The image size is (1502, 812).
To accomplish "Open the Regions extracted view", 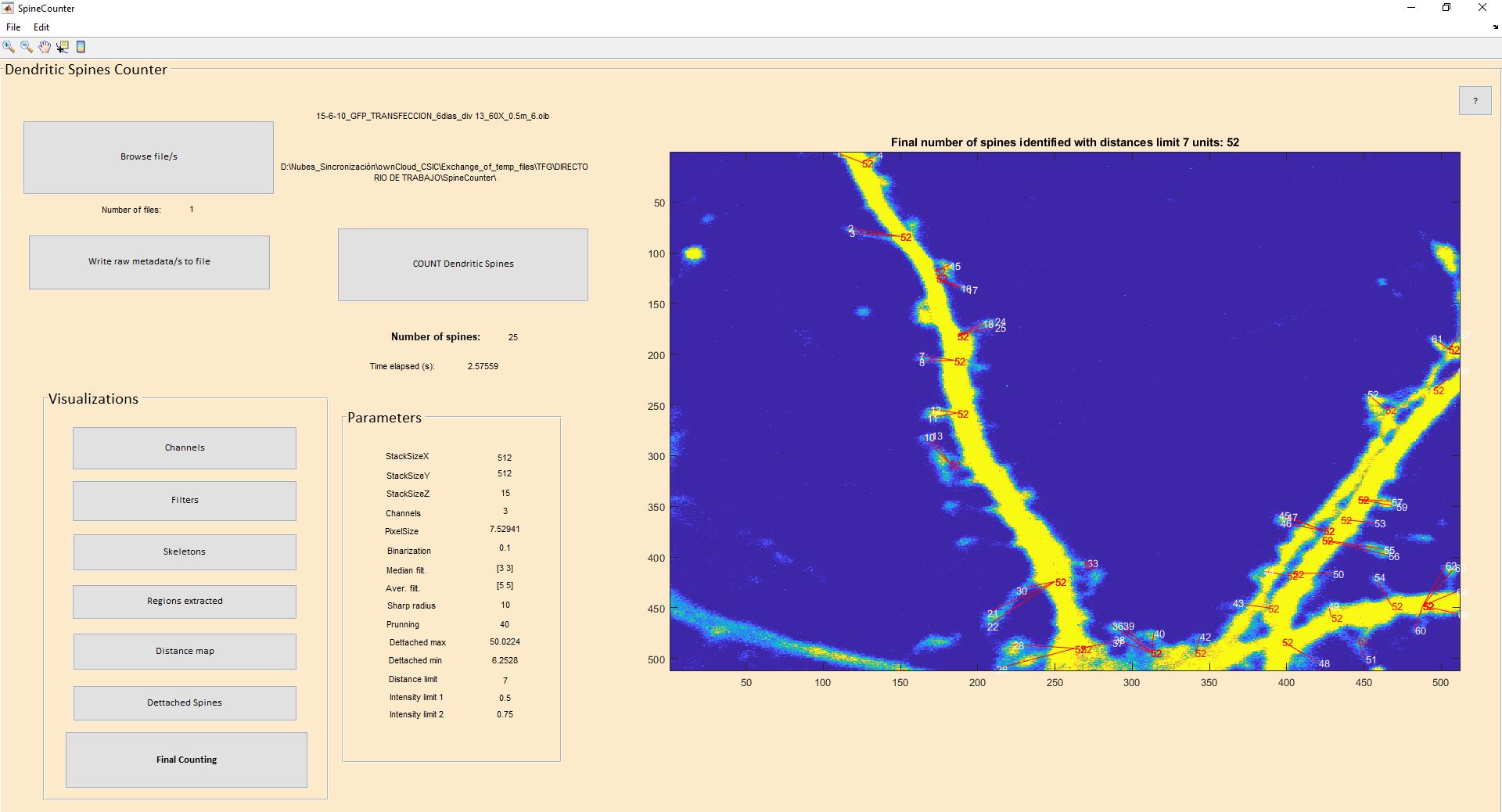I will point(185,602).
